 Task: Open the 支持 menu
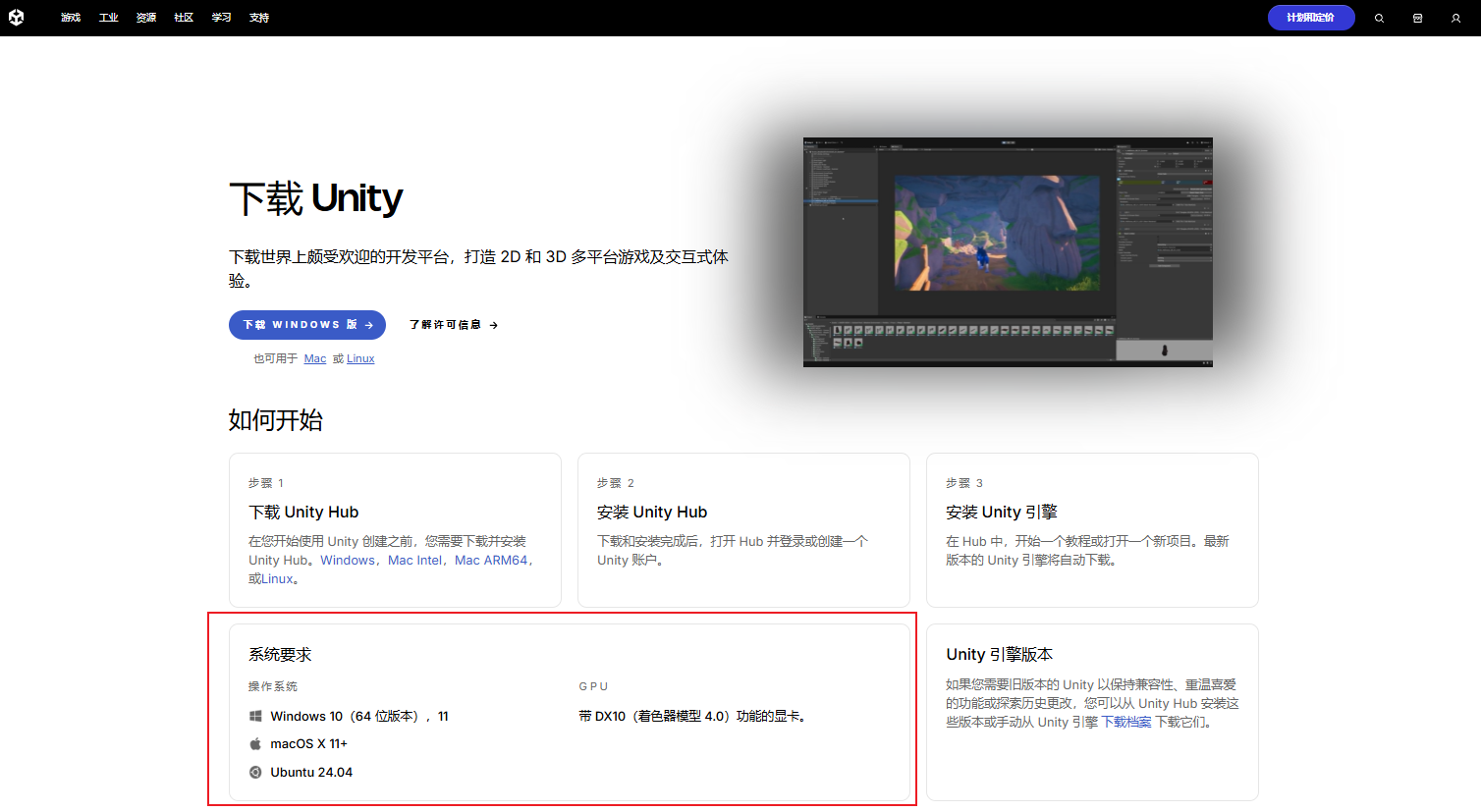pyautogui.click(x=259, y=17)
